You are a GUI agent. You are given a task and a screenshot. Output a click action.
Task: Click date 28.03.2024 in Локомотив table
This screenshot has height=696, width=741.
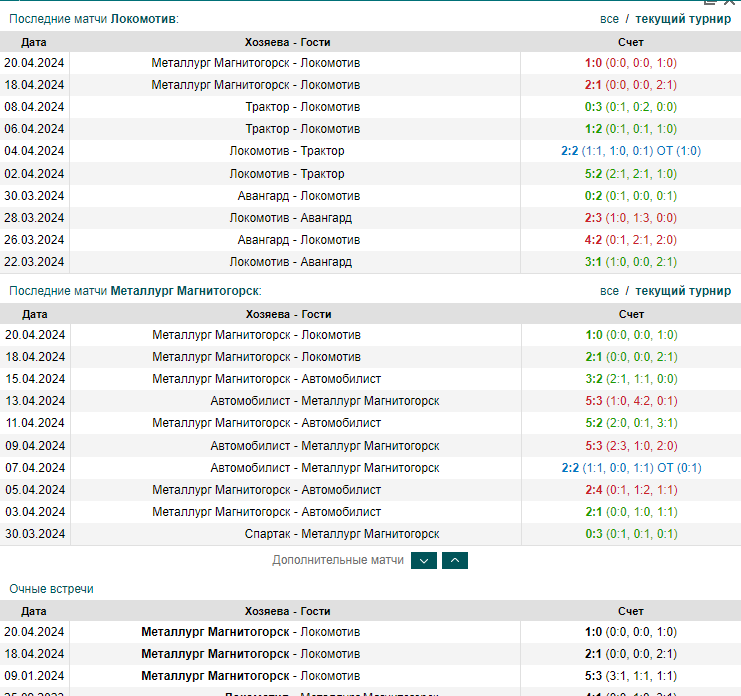tap(34, 218)
